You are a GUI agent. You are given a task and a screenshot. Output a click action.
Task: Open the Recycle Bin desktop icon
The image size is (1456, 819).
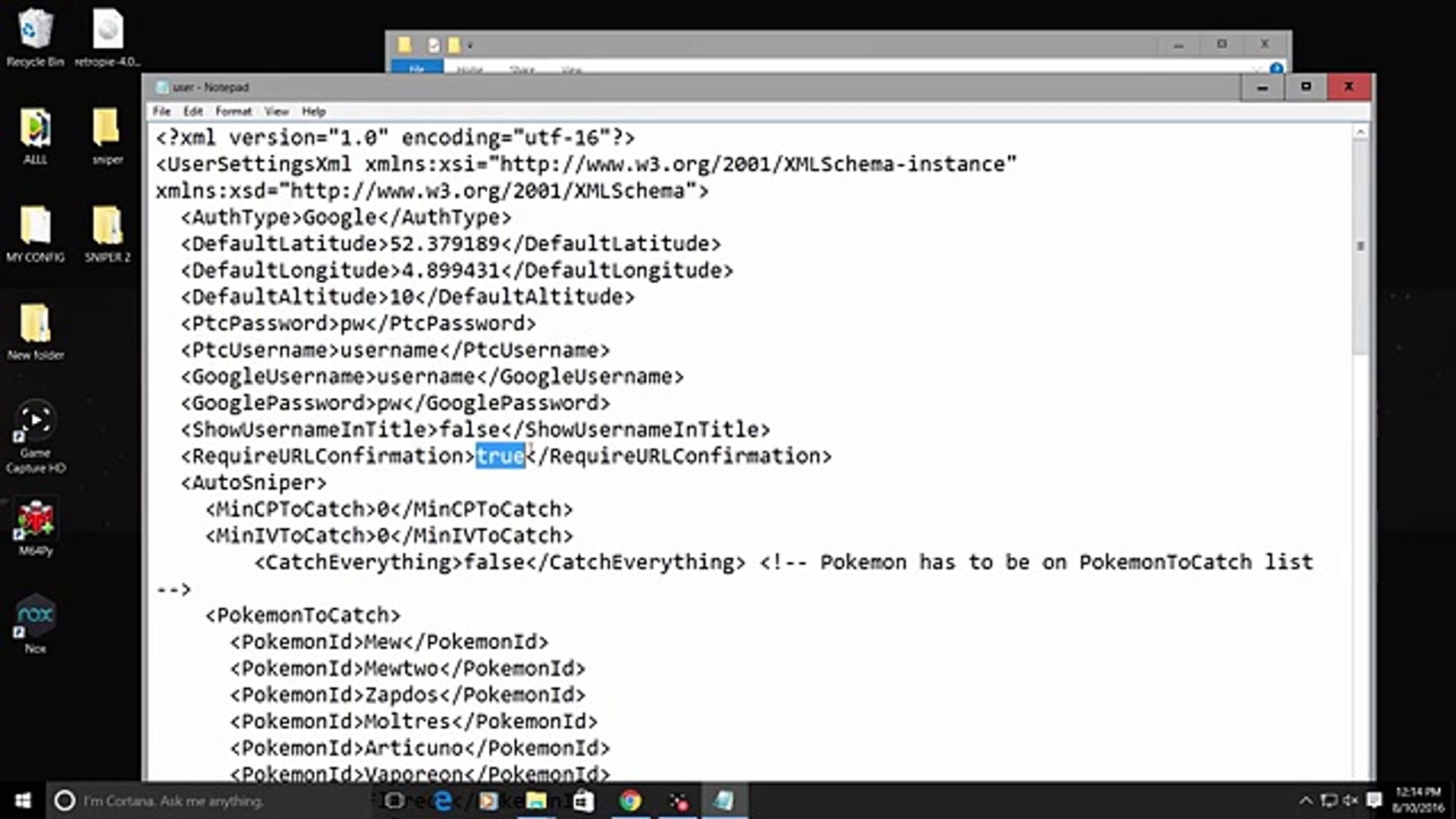[x=35, y=38]
